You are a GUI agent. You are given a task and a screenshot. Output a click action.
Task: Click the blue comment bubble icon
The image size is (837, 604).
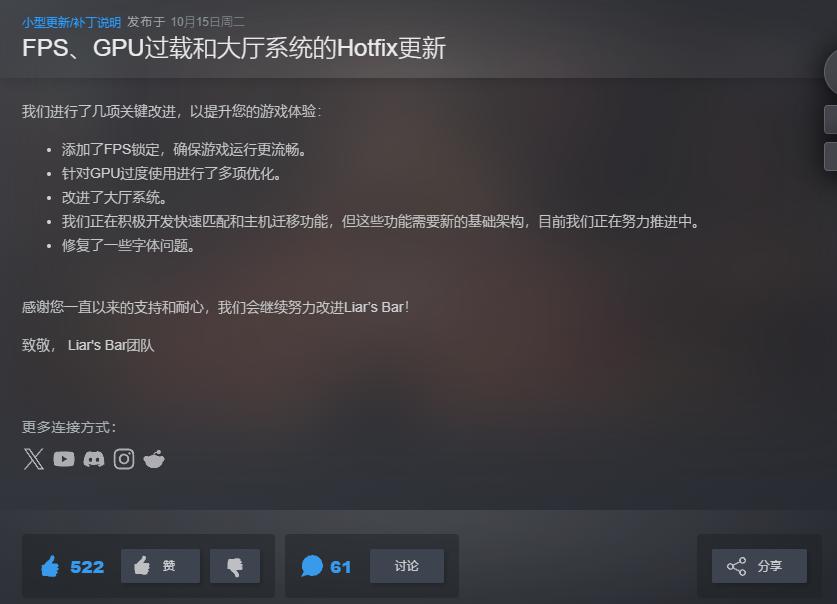pyautogui.click(x=312, y=566)
